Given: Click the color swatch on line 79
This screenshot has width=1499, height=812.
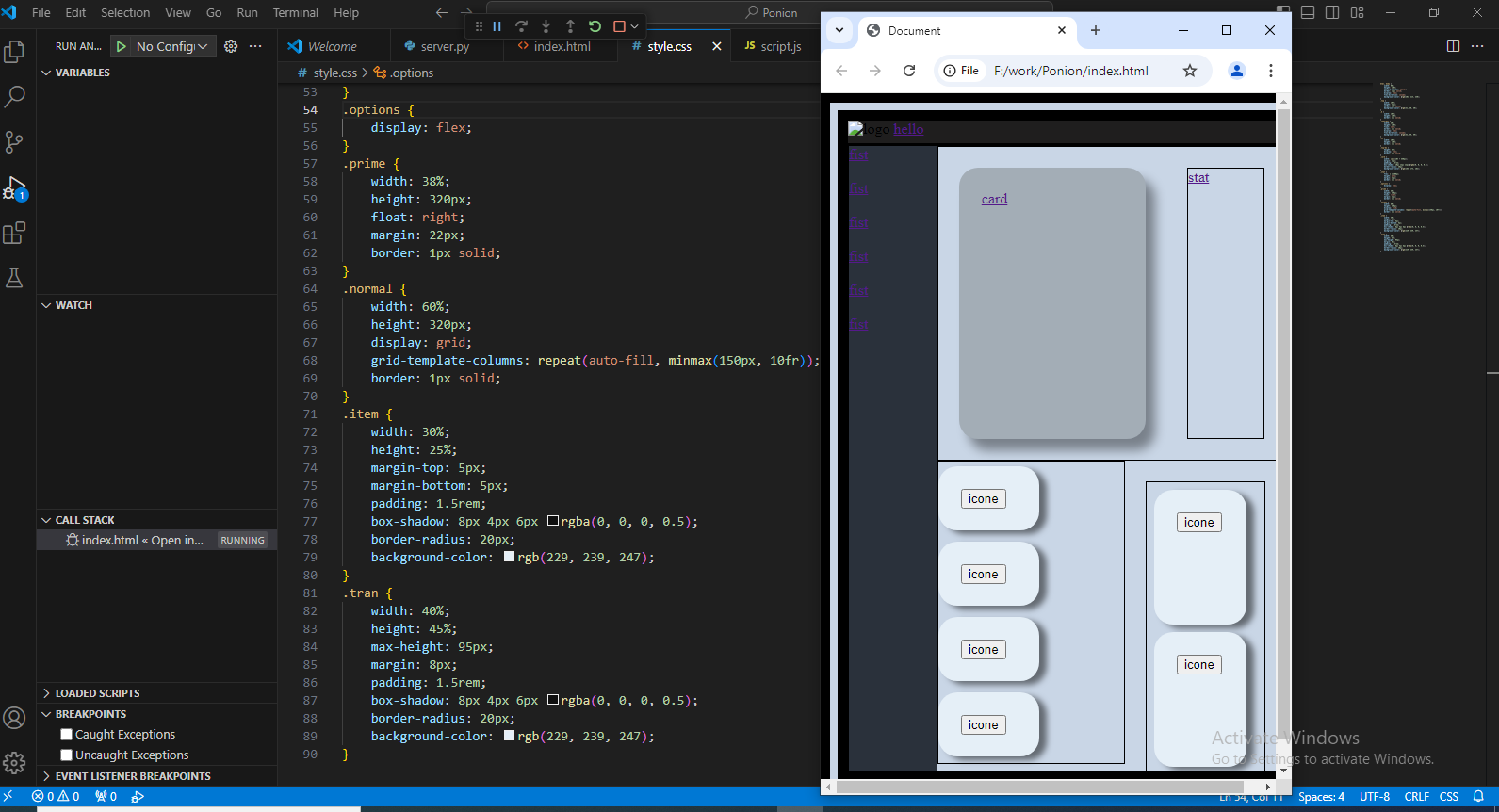Looking at the screenshot, I should click(509, 557).
